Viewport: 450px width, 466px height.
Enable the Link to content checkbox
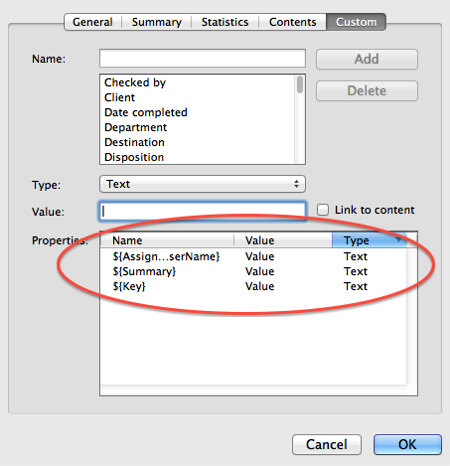(323, 210)
